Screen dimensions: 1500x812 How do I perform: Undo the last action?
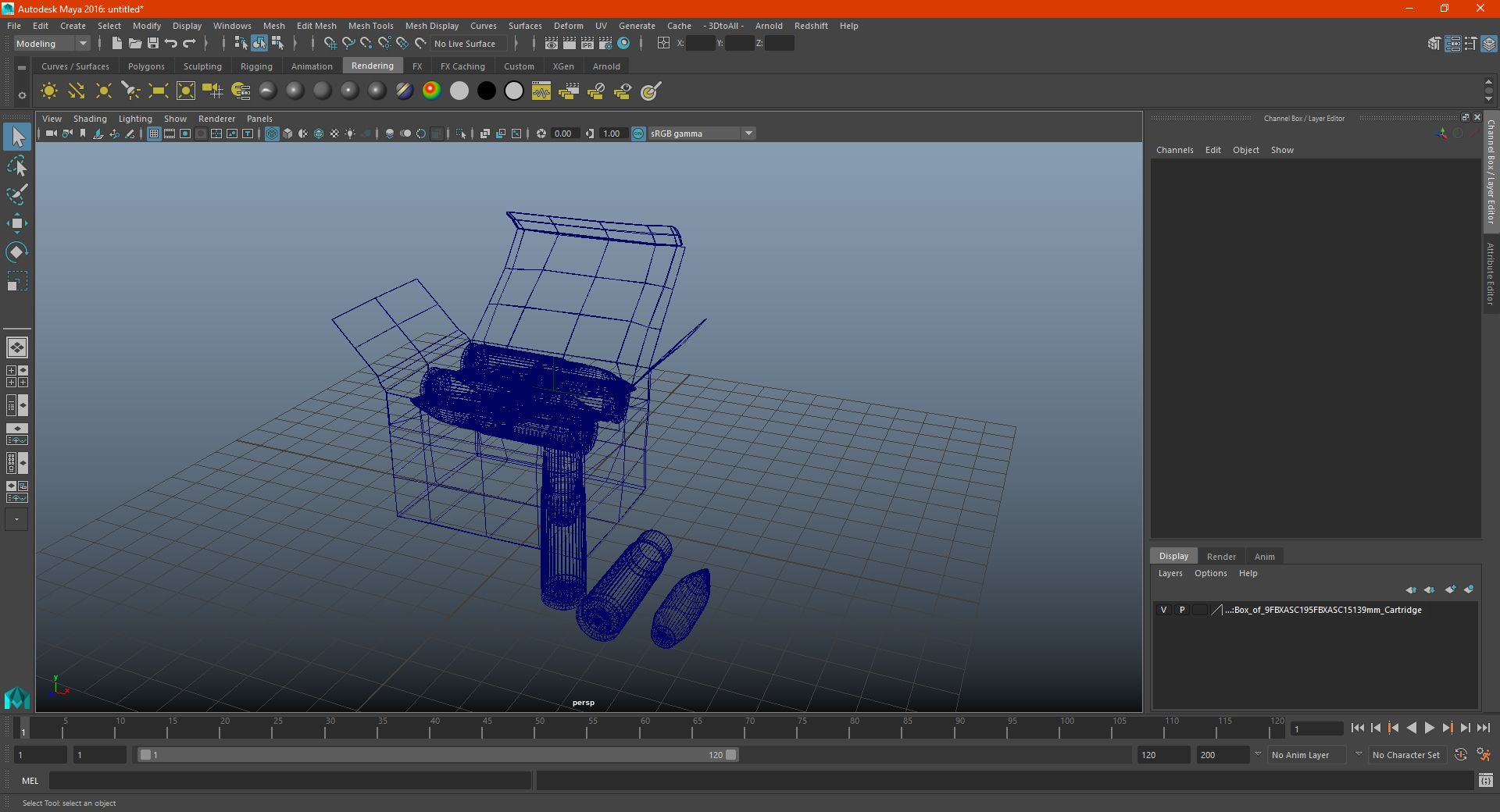pyautogui.click(x=171, y=44)
